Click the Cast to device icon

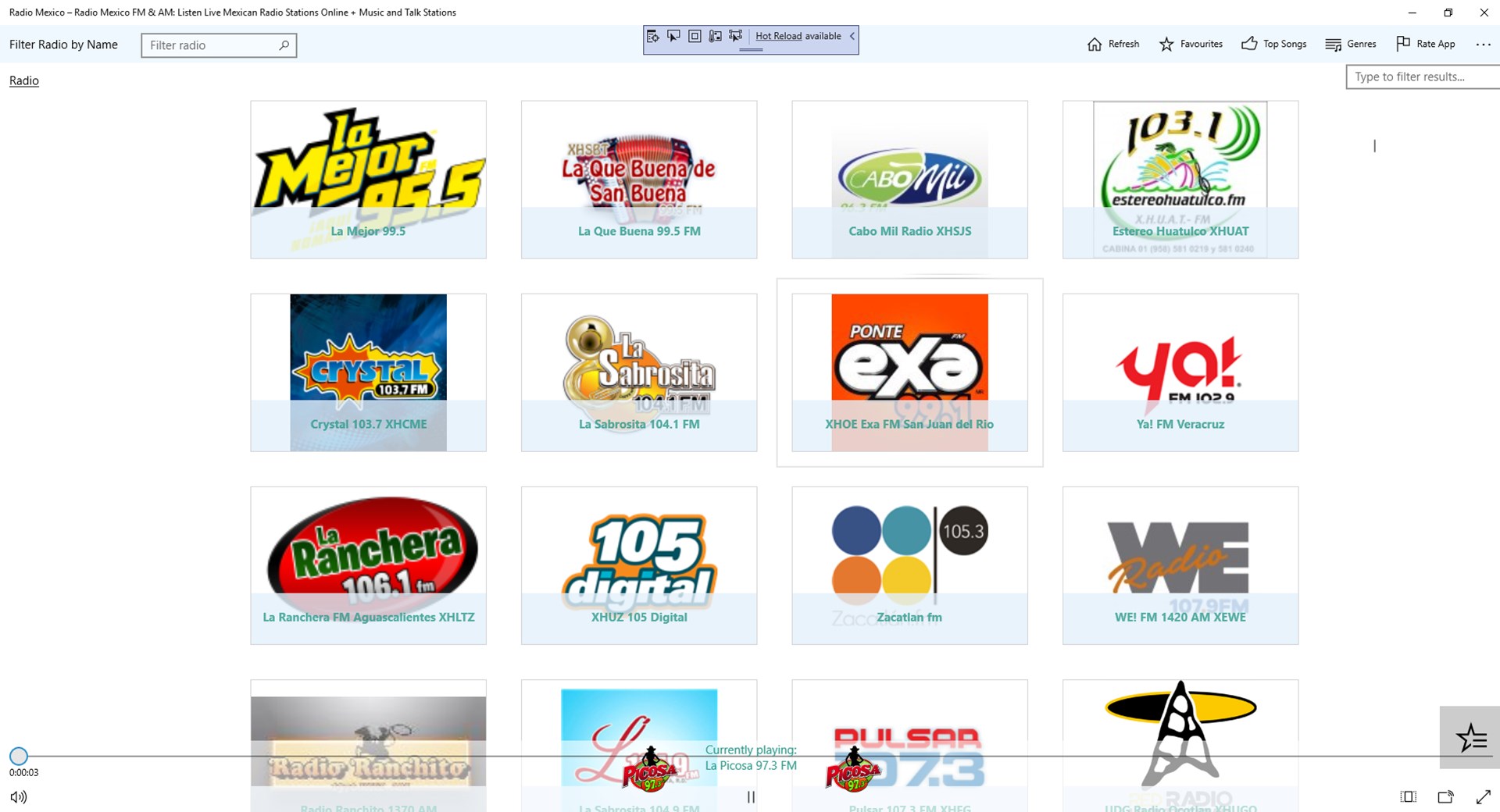tap(1446, 797)
